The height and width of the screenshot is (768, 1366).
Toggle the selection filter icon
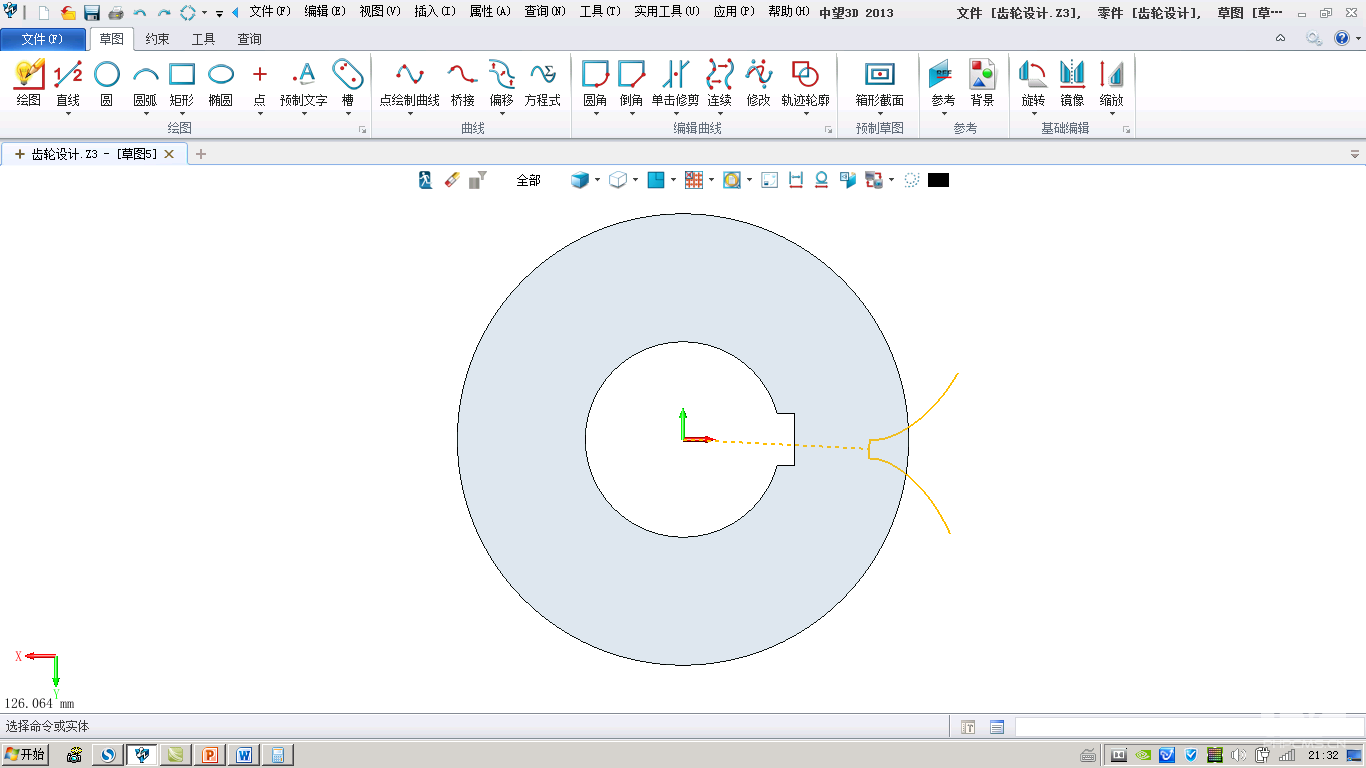(x=478, y=180)
